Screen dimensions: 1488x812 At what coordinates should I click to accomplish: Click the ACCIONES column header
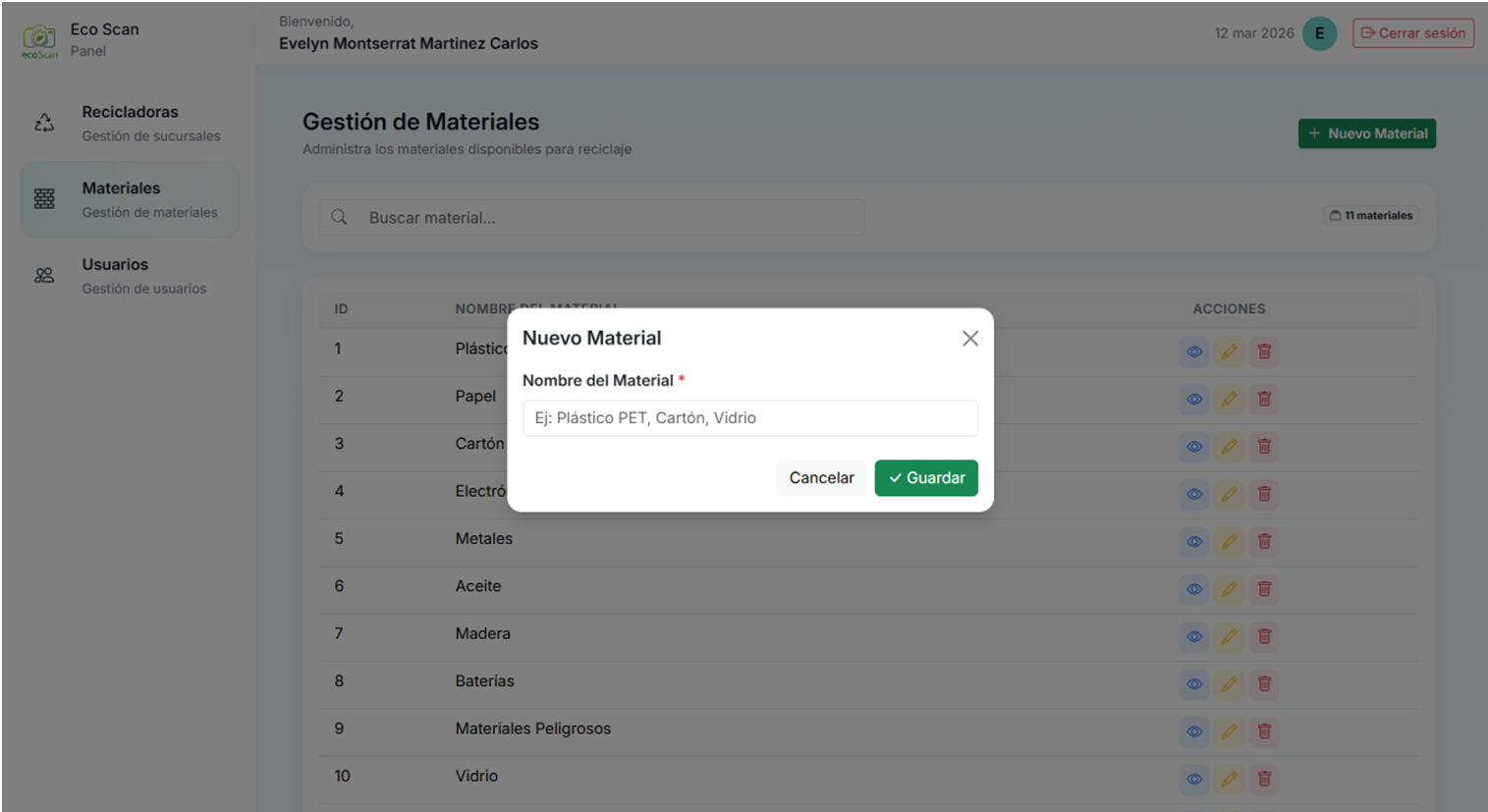1229,308
